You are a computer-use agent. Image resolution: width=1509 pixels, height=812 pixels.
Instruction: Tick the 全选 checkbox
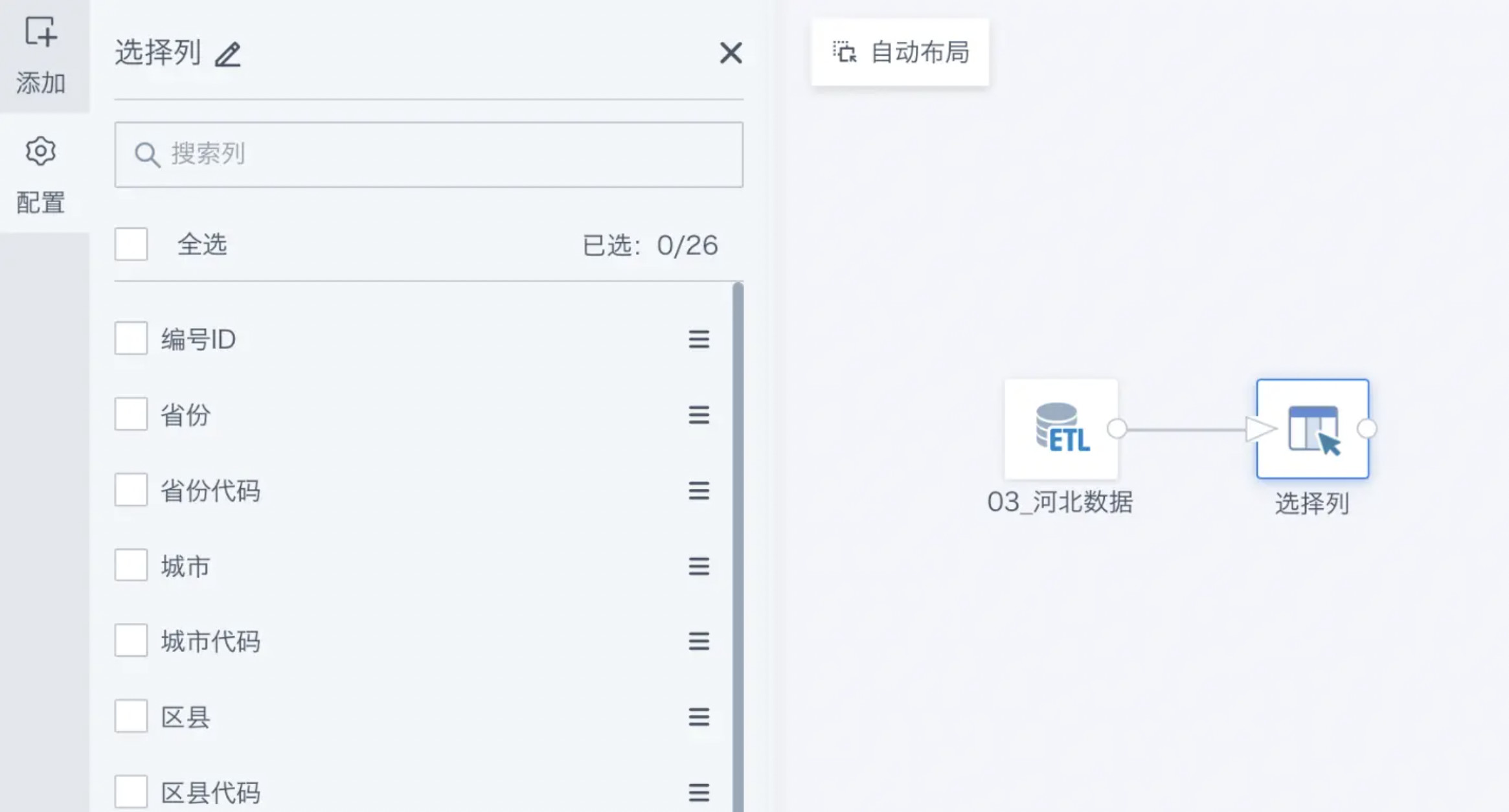click(131, 244)
